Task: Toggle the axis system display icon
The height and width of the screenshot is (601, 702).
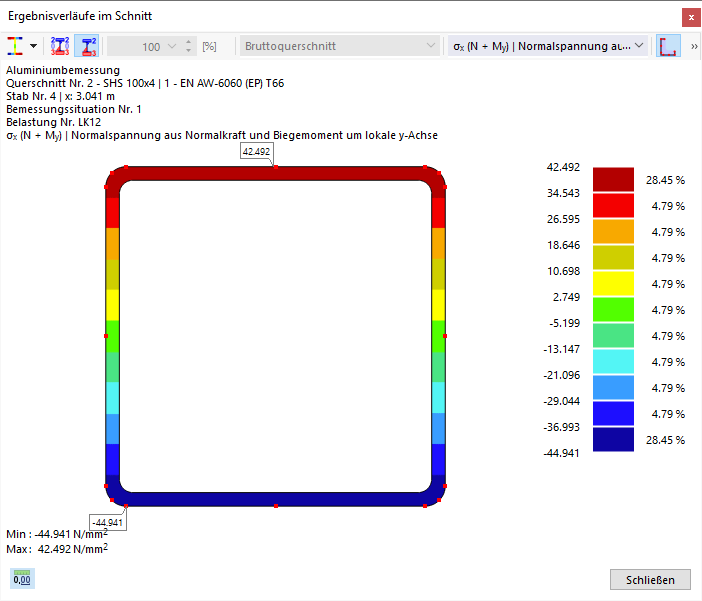Action: (668, 46)
